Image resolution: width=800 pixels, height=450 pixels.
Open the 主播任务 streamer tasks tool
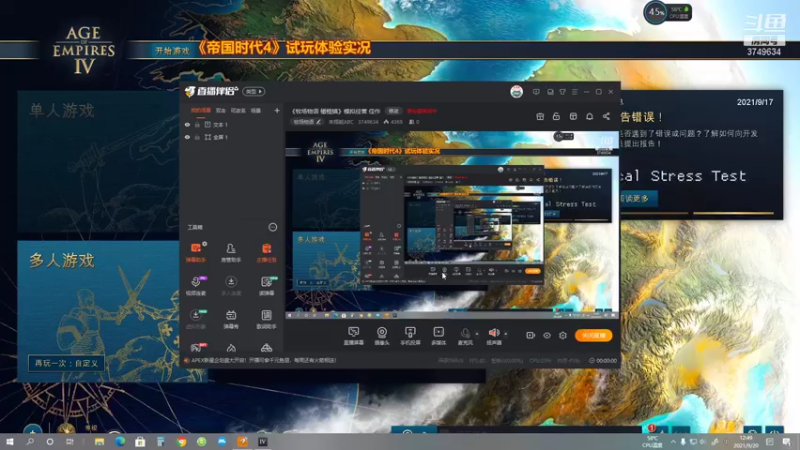266,252
